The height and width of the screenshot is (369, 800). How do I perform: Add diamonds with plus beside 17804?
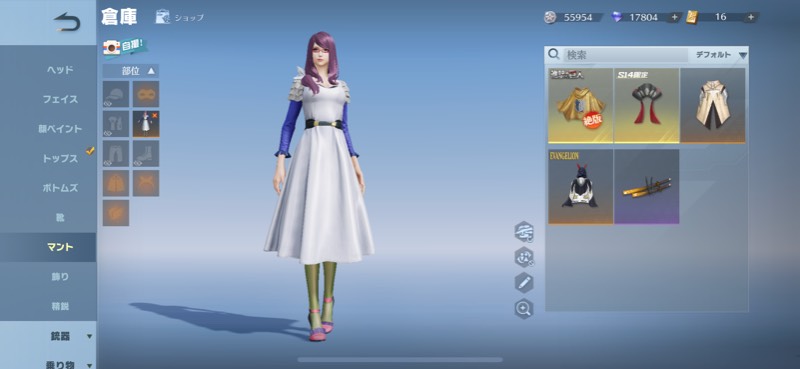[674, 17]
